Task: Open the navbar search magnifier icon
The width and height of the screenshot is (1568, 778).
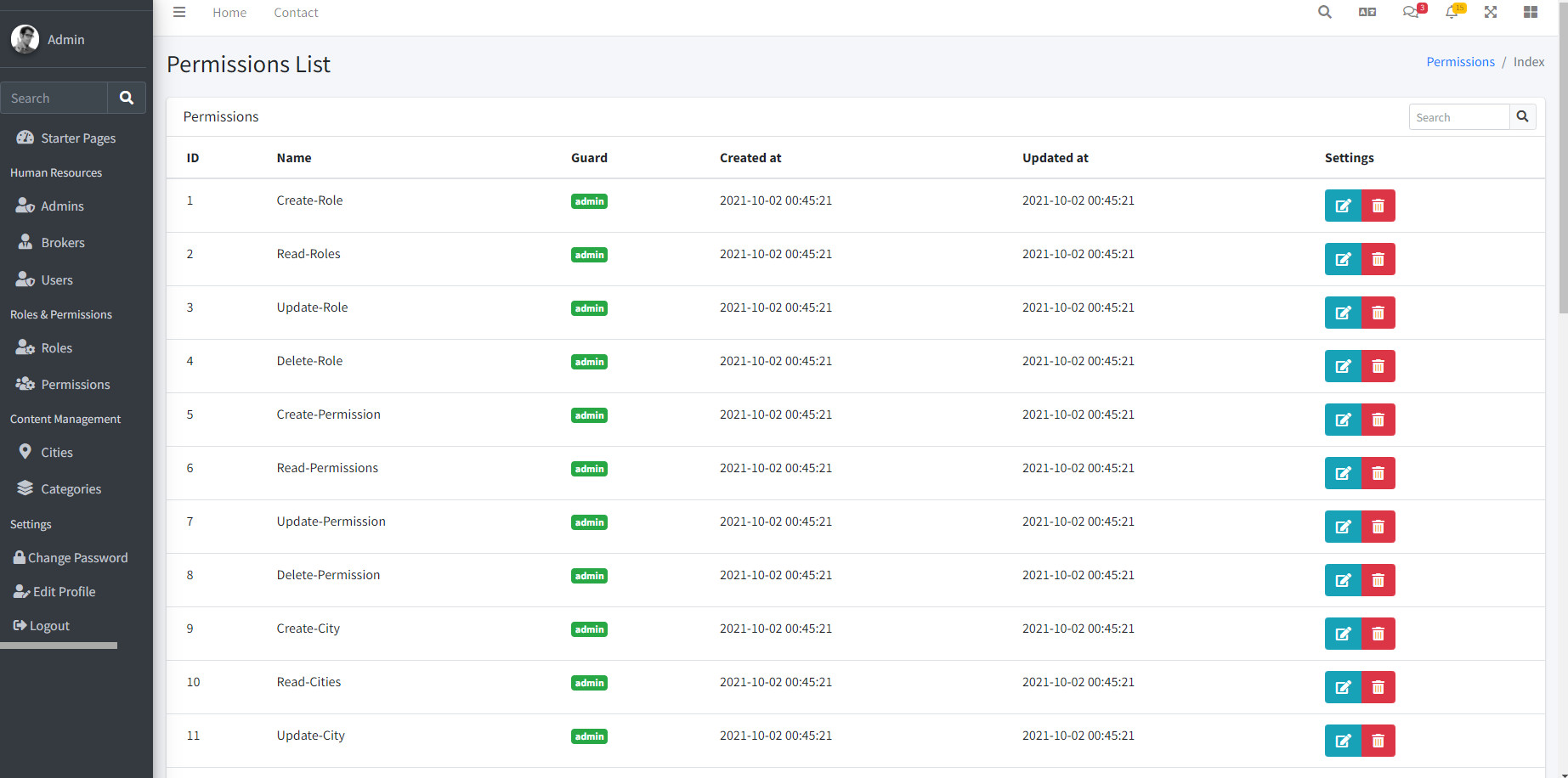Action: (x=1324, y=12)
